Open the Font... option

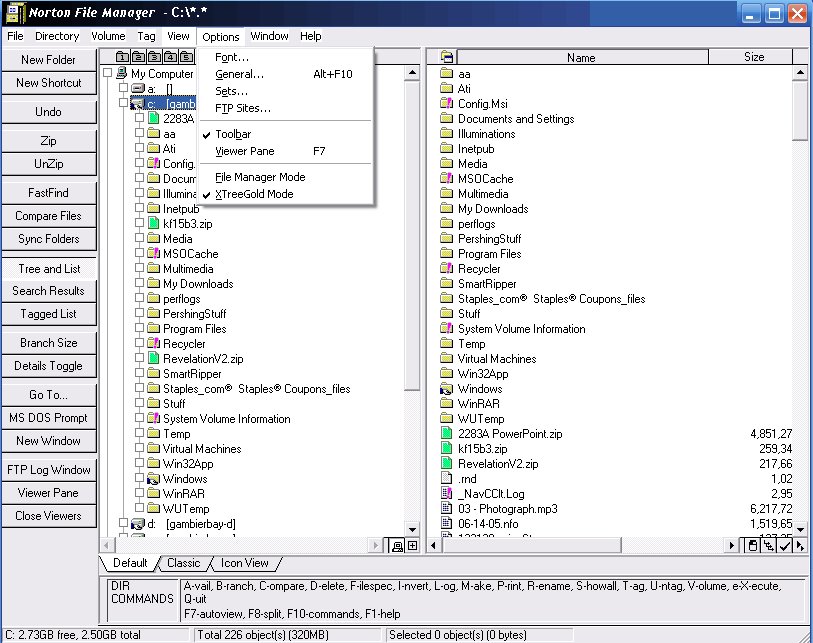pos(285,58)
